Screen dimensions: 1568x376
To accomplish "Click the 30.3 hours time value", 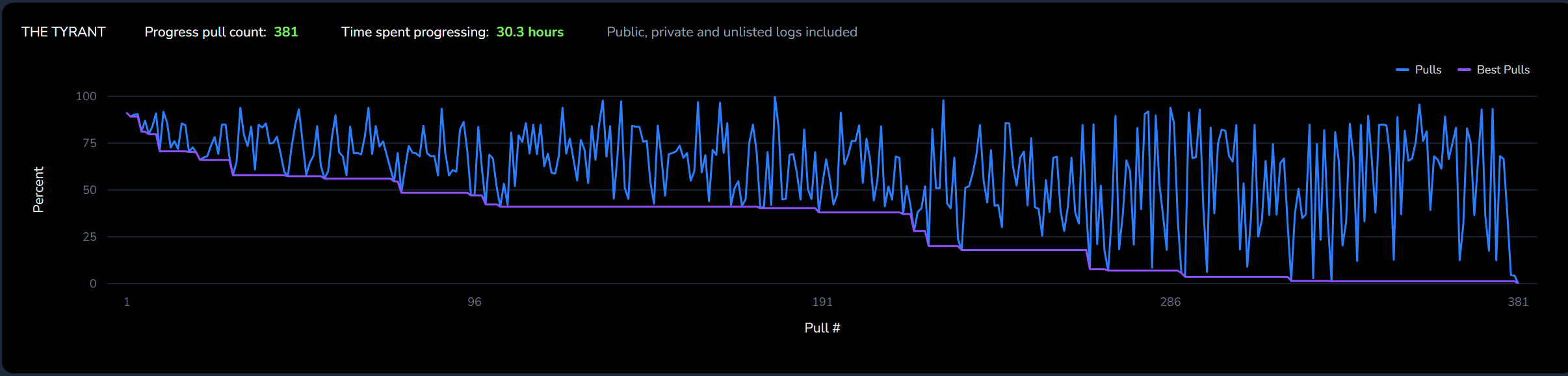I will tap(530, 32).
